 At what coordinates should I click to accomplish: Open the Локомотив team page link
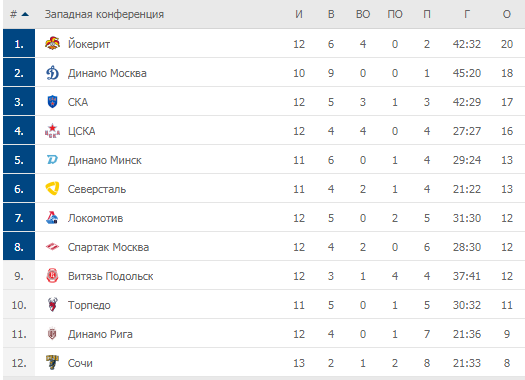(x=95, y=218)
